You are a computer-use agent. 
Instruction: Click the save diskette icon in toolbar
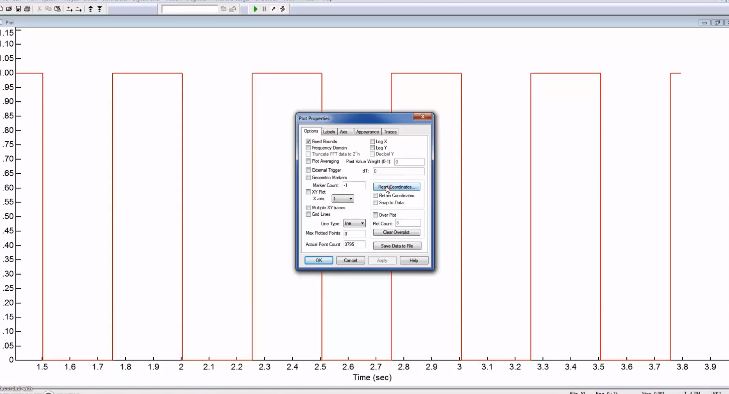pyautogui.click(x=19, y=9)
